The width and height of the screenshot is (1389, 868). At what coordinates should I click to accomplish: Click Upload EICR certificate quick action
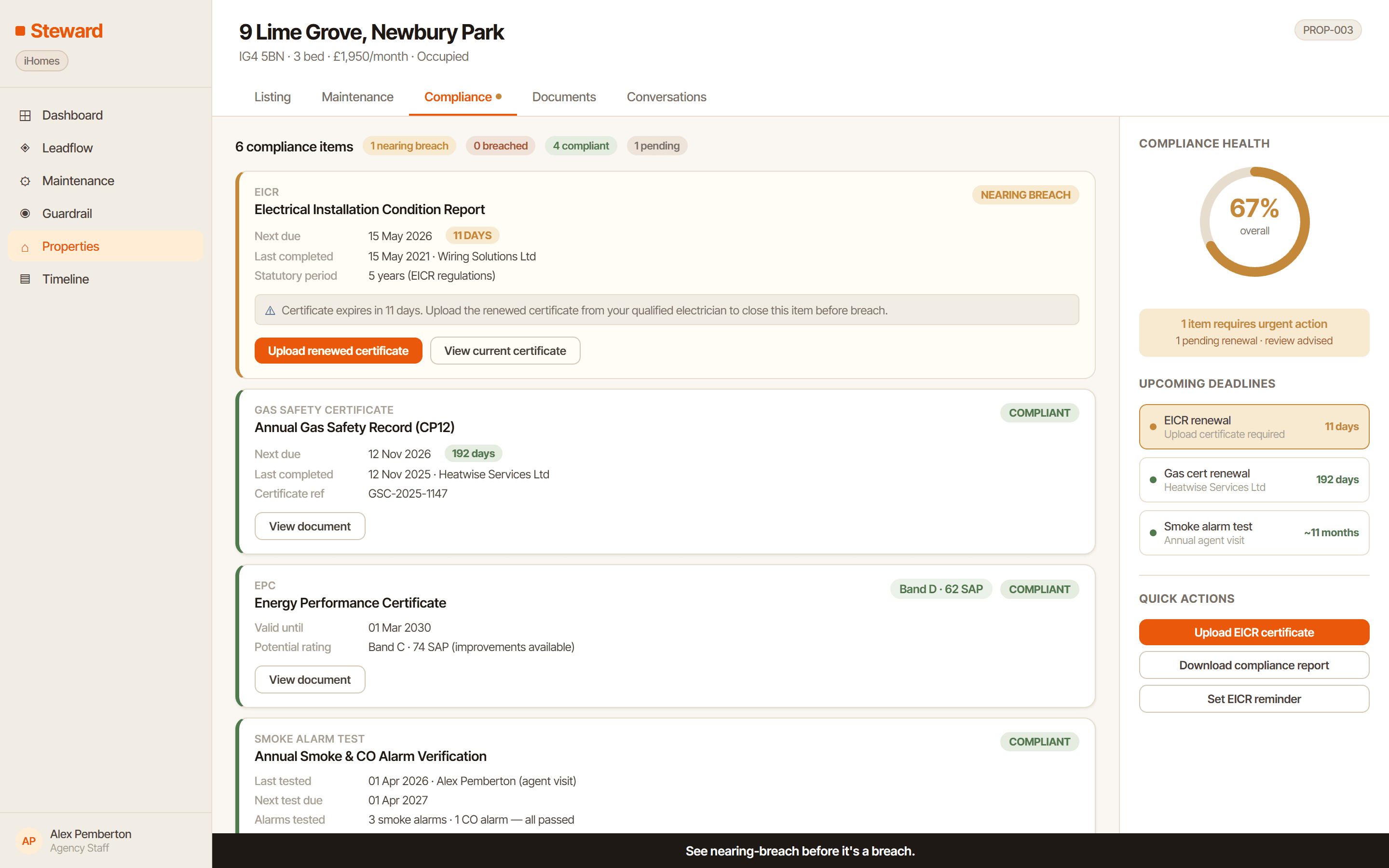[x=1254, y=633]
